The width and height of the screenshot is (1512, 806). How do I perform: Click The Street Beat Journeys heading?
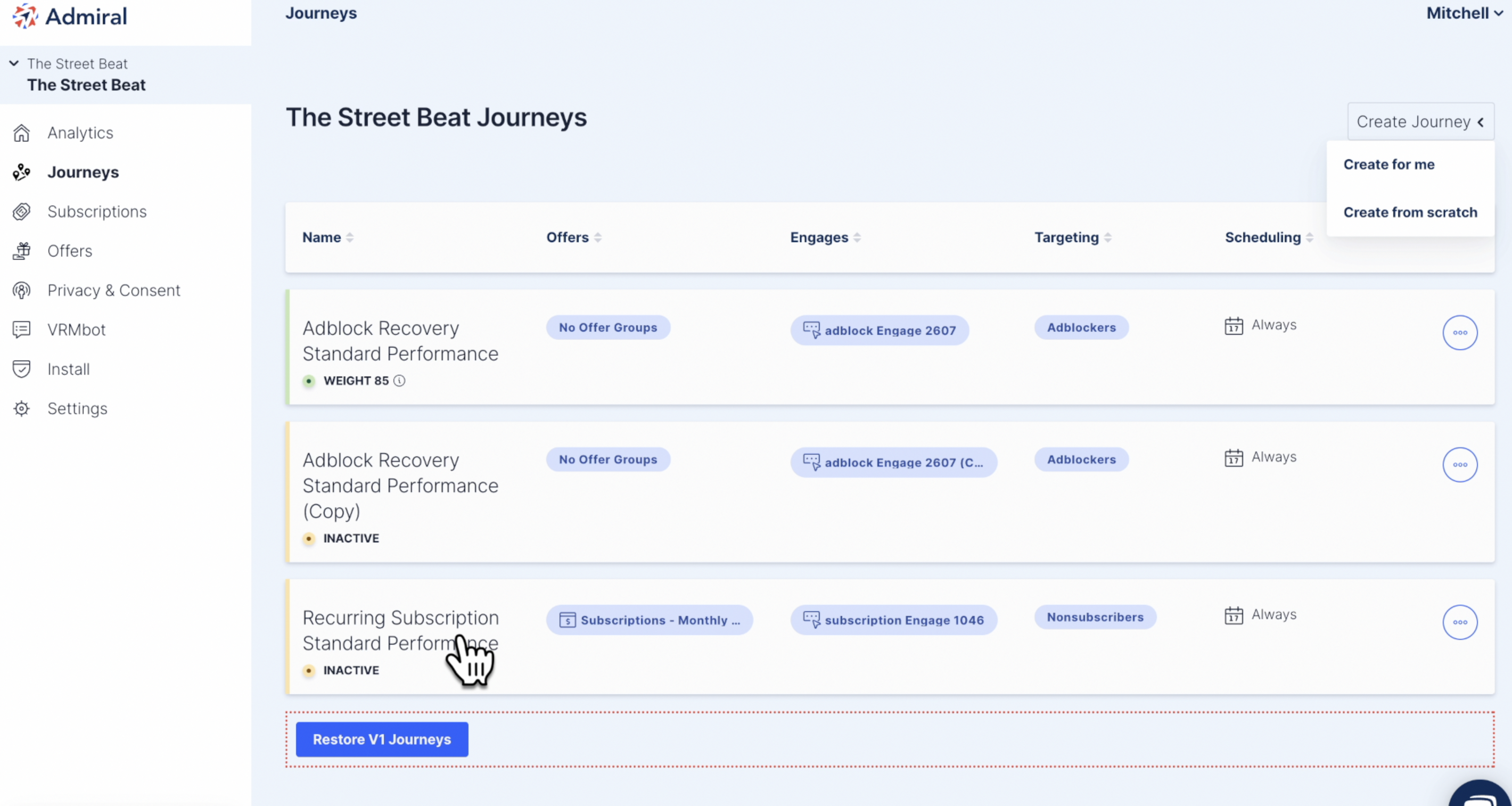tap(436, 118)
